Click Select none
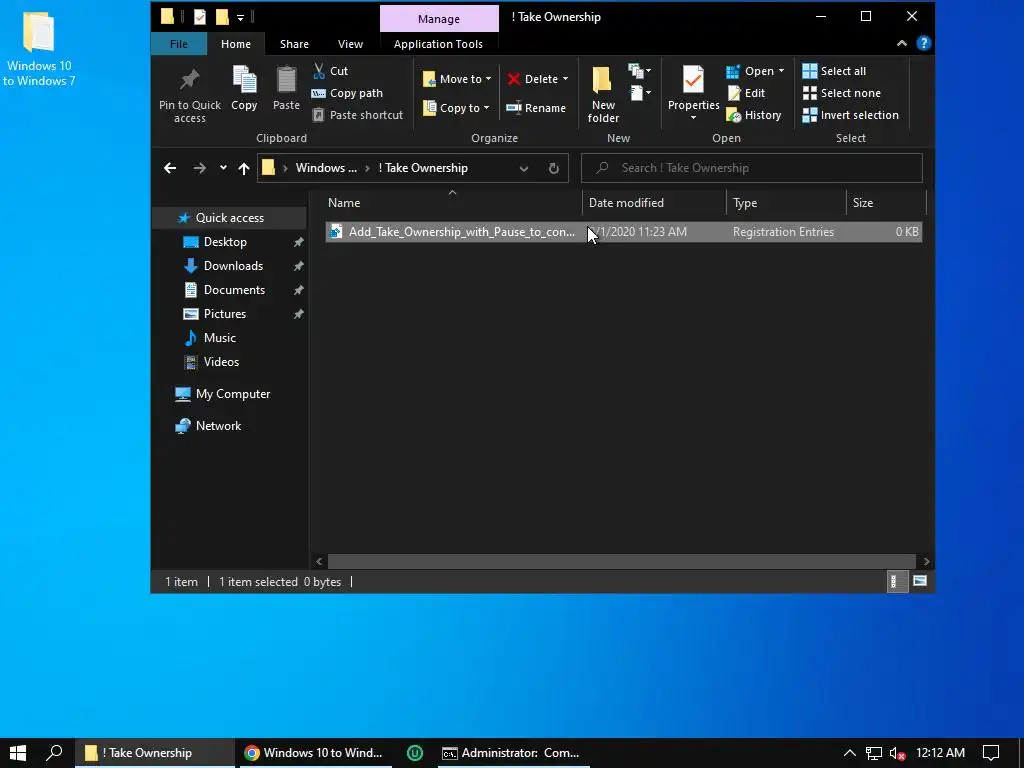Screen dimensions: 1024x768 (841, 93)
